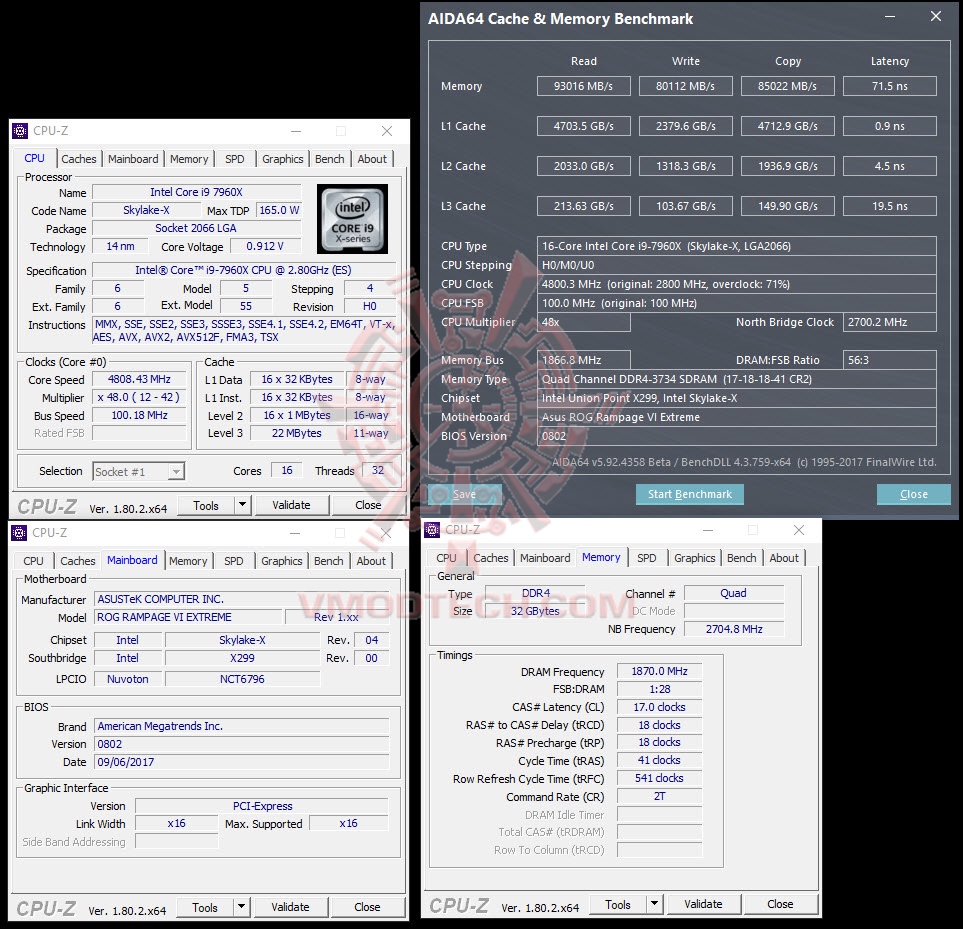Open Graphics tab in top CPU-Z window
Viewport: 963px width, 929px height.
(283, 159)
